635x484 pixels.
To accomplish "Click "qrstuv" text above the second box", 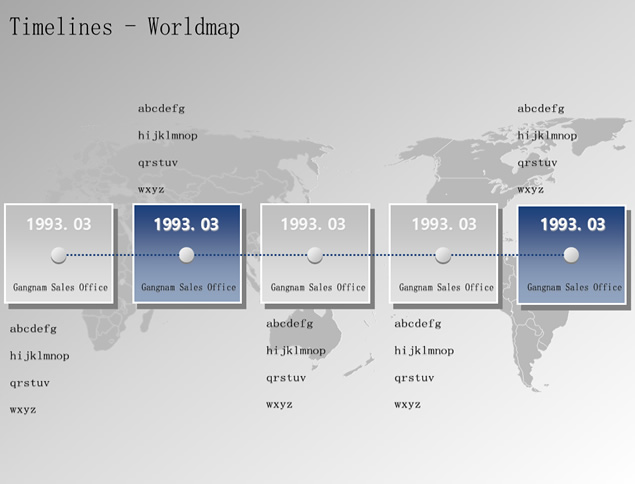I will 158,163.
